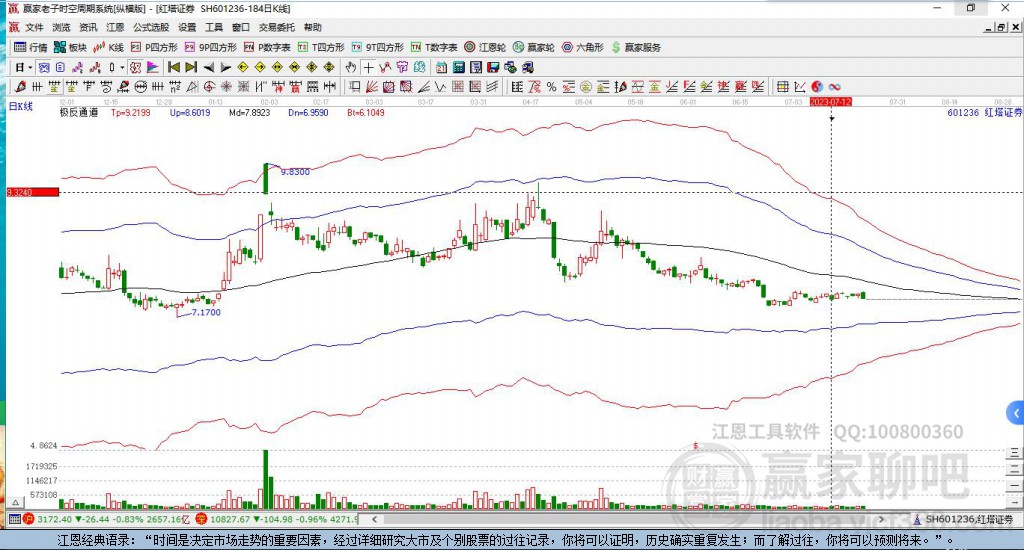The height and width of the screenshot is (550, 1024).
Task: Jump to last bar icon
Action: (x=191, y=67)
